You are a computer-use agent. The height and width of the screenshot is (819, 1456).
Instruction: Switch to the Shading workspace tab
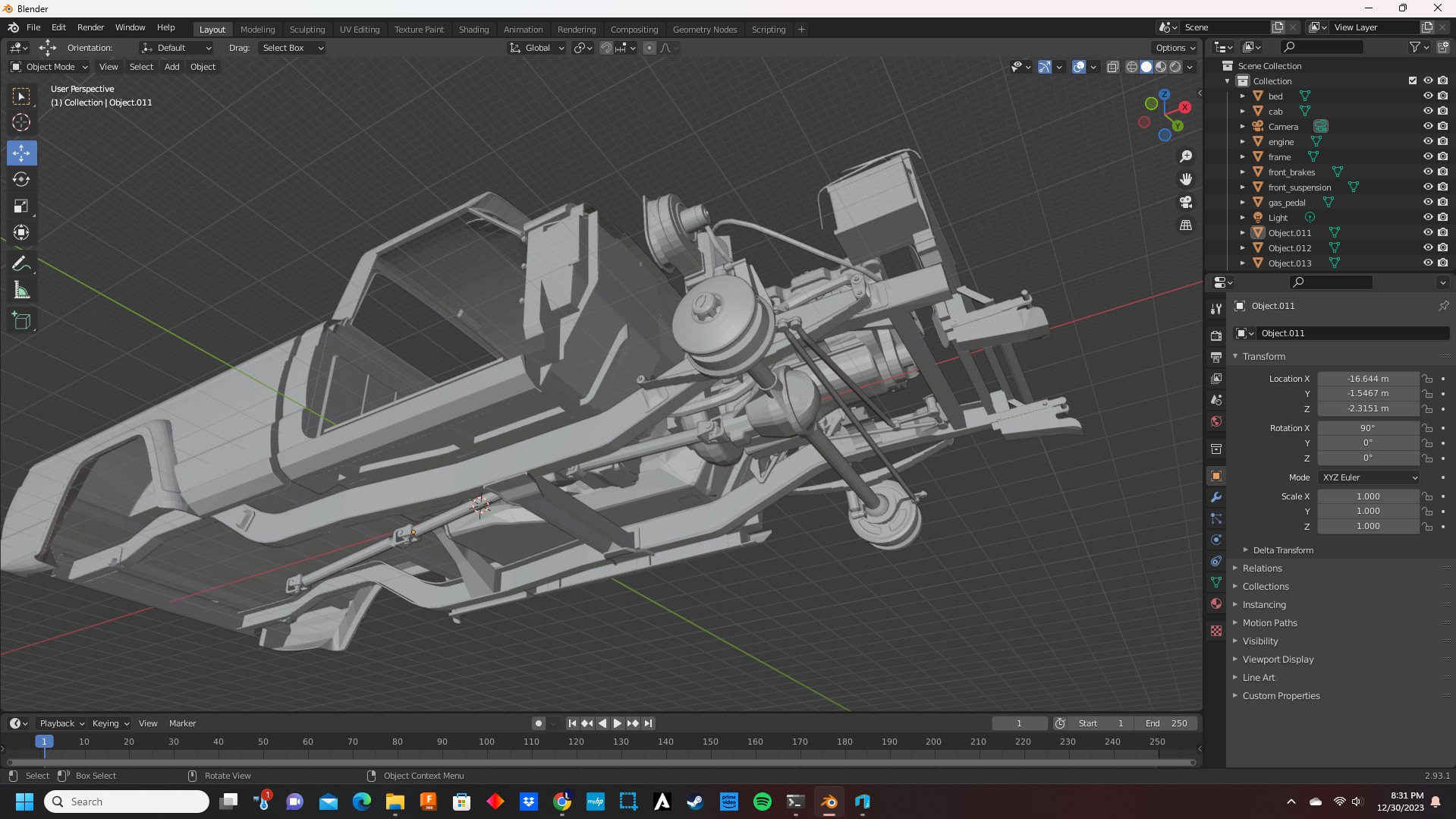pyautogui.click(x=473, y=30)
